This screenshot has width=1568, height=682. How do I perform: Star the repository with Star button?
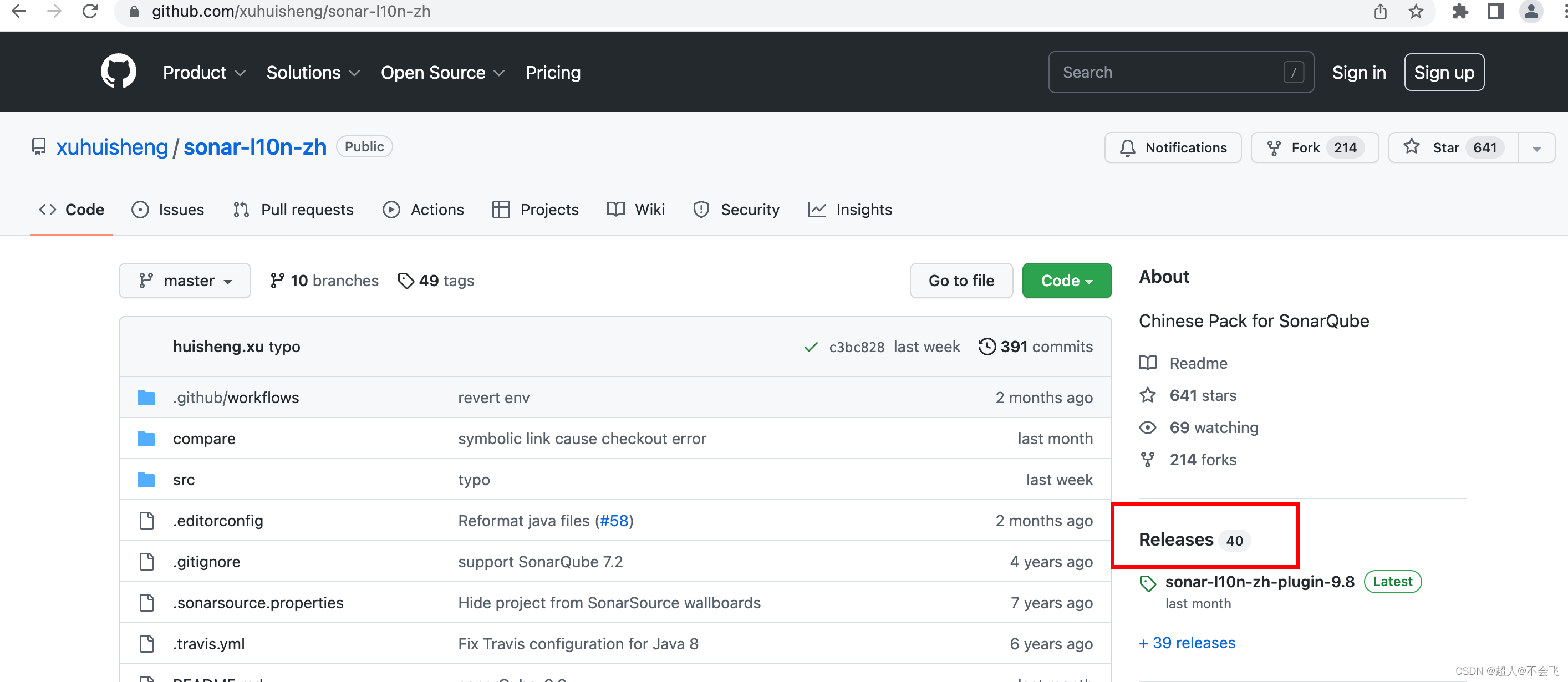click(x=1454, y=148)
